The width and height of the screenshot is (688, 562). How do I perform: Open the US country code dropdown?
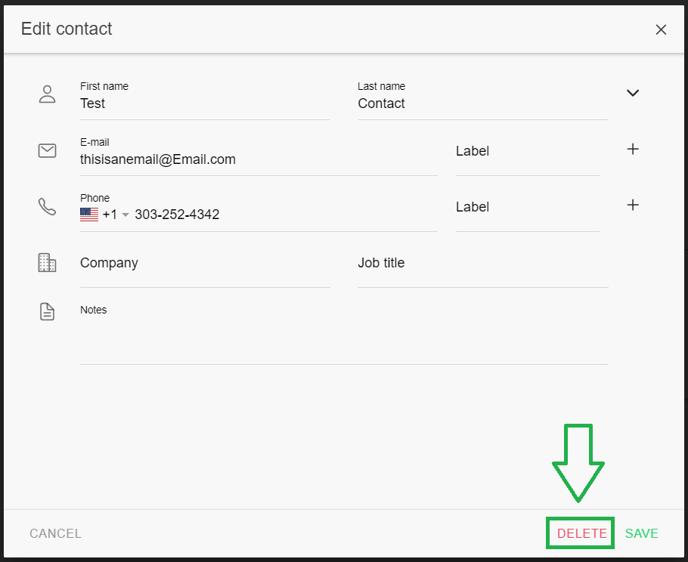[x=105, y=215]
